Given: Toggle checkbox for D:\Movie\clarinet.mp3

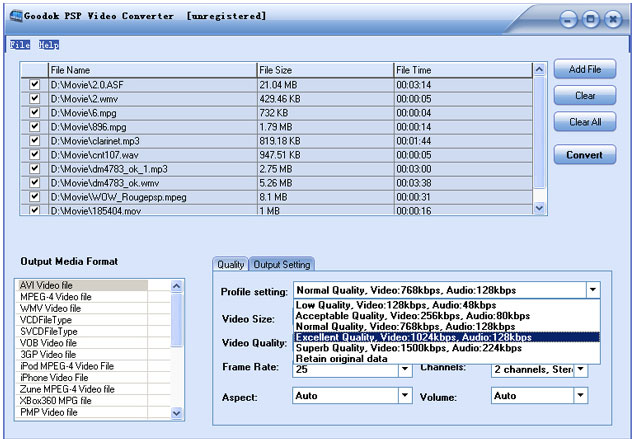Looking at the screenshot, I should click(x=35, y=141).
